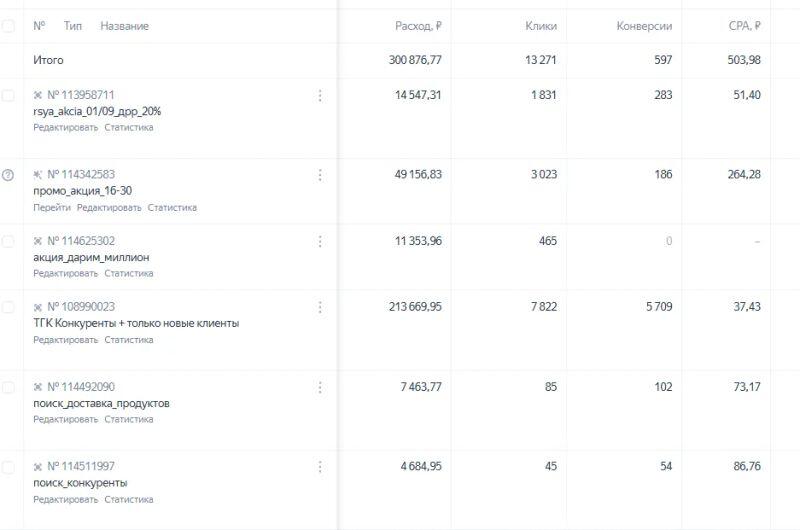This screenshot has height=530, width=800.
Task: Click campaign type icon beside № 113958711
Action: 38,96
